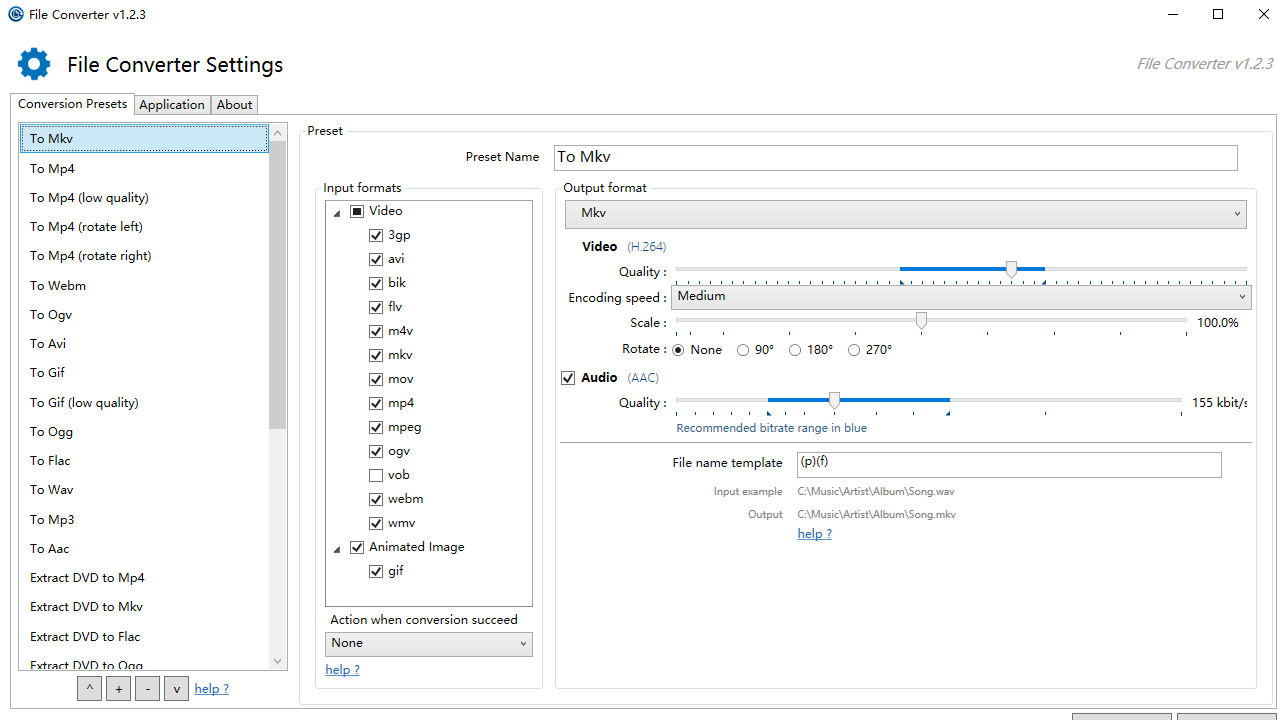1280x720 pixels.
Task: Add a new preset with plus button
Action: coord(118,688)
